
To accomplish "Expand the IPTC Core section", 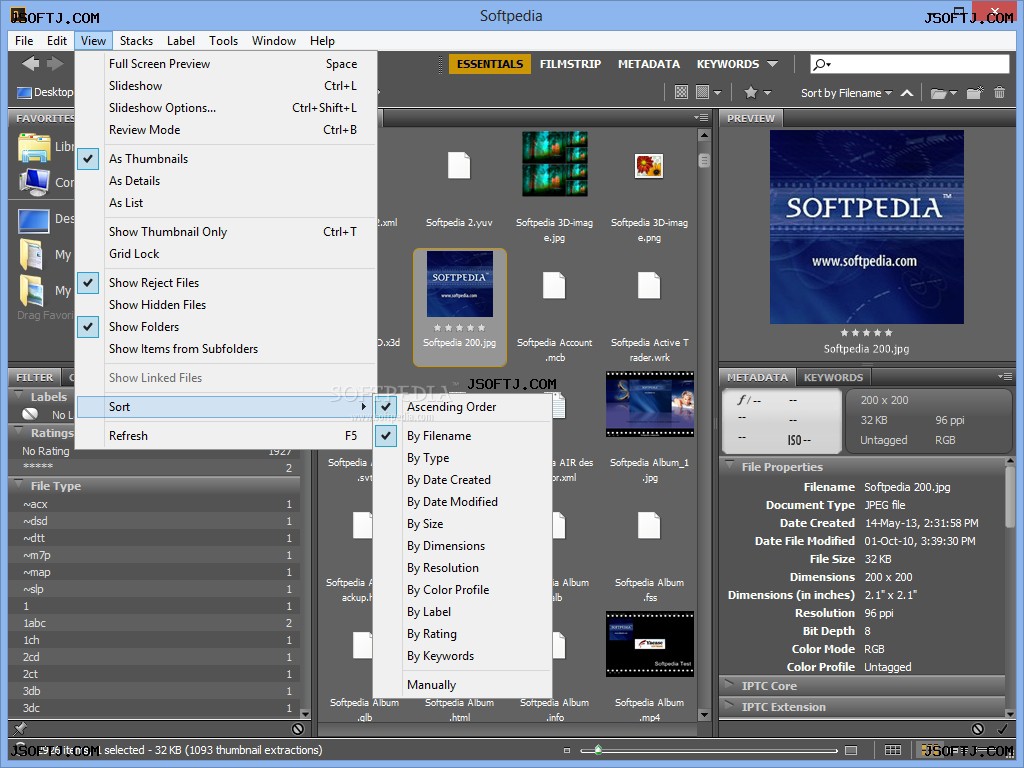I will click(729, 685).
